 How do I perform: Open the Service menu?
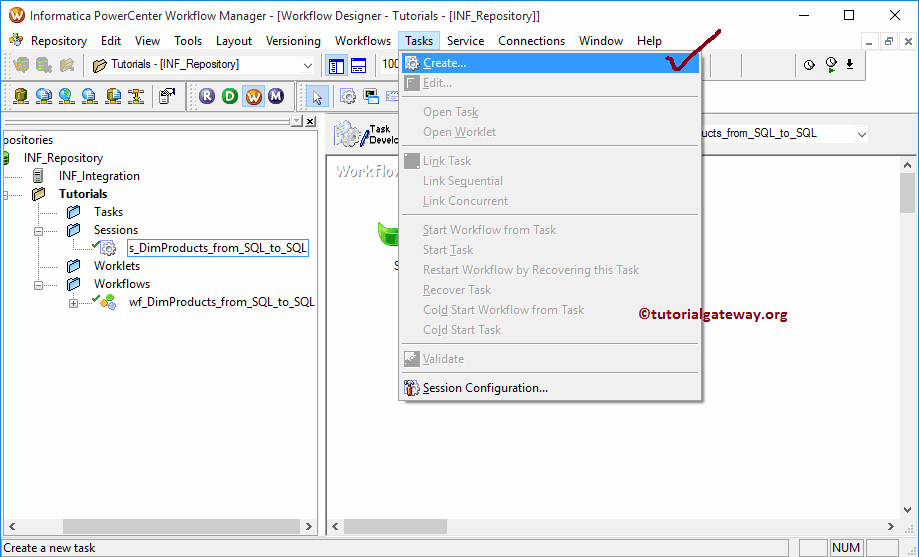tap(465, 41)
